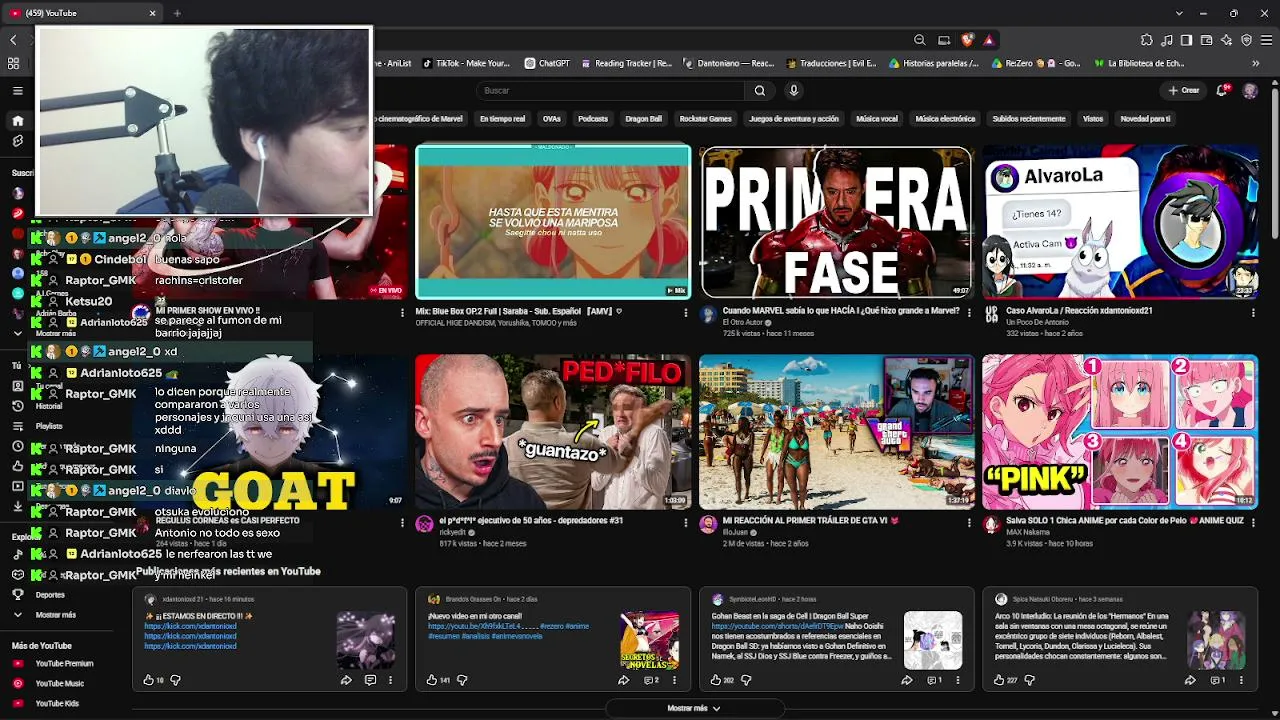Viewport: 1280px width, 720px height.
Task: Select the Rockstar Games category chip
Action: point(706,119)
